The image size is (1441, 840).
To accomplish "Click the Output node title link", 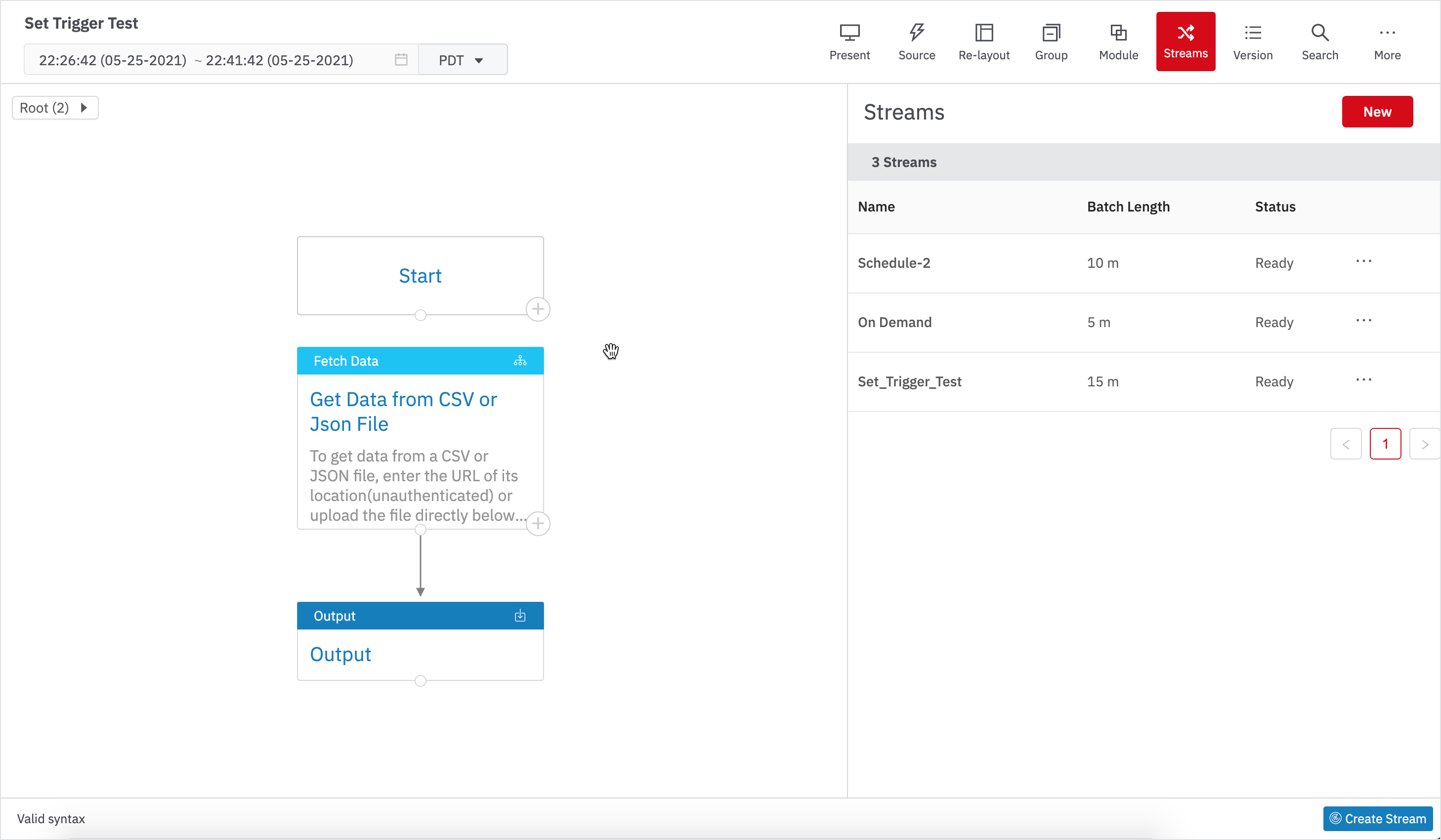I will 340,654.
